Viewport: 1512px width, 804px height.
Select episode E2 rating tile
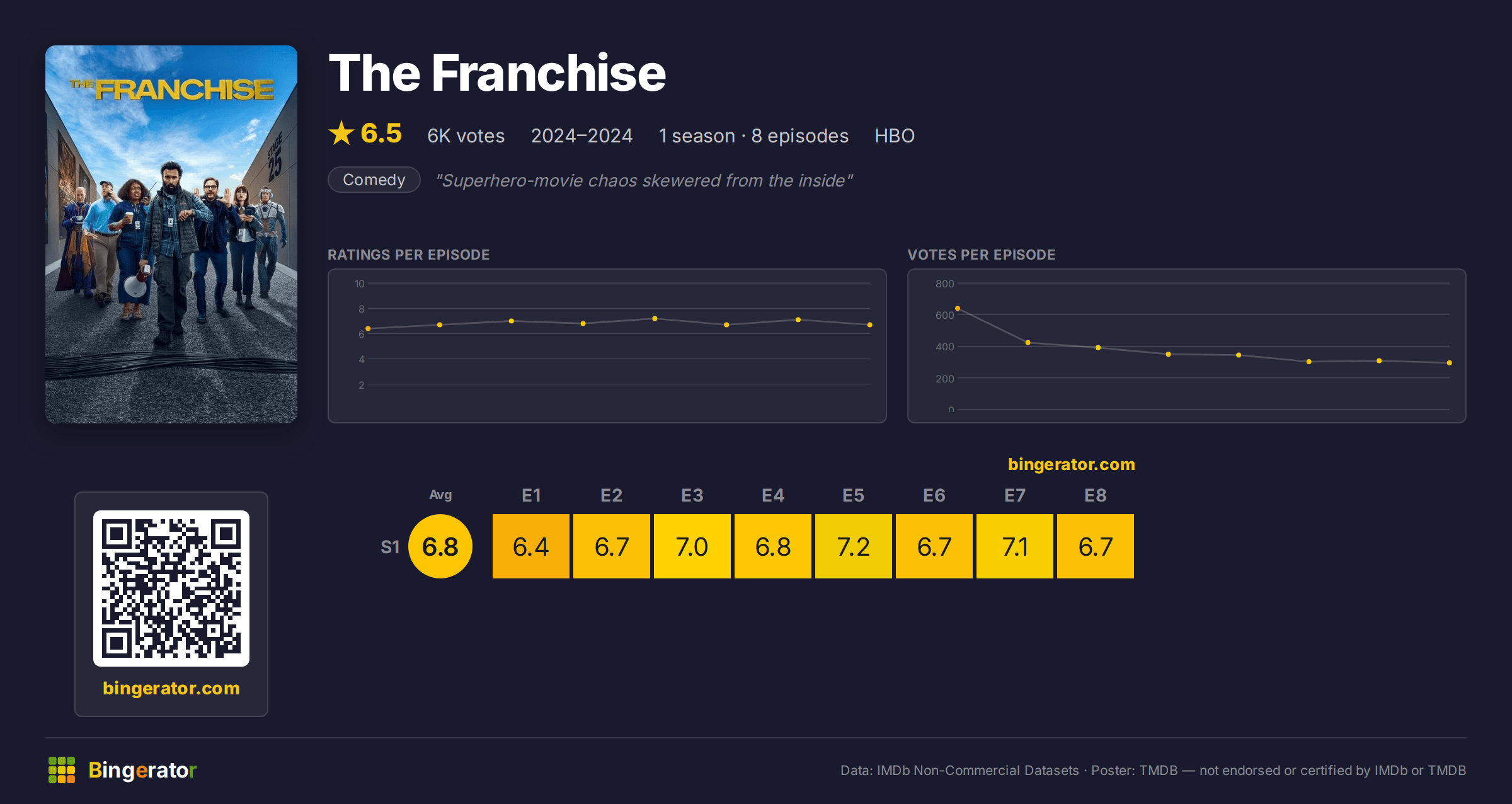612,546
